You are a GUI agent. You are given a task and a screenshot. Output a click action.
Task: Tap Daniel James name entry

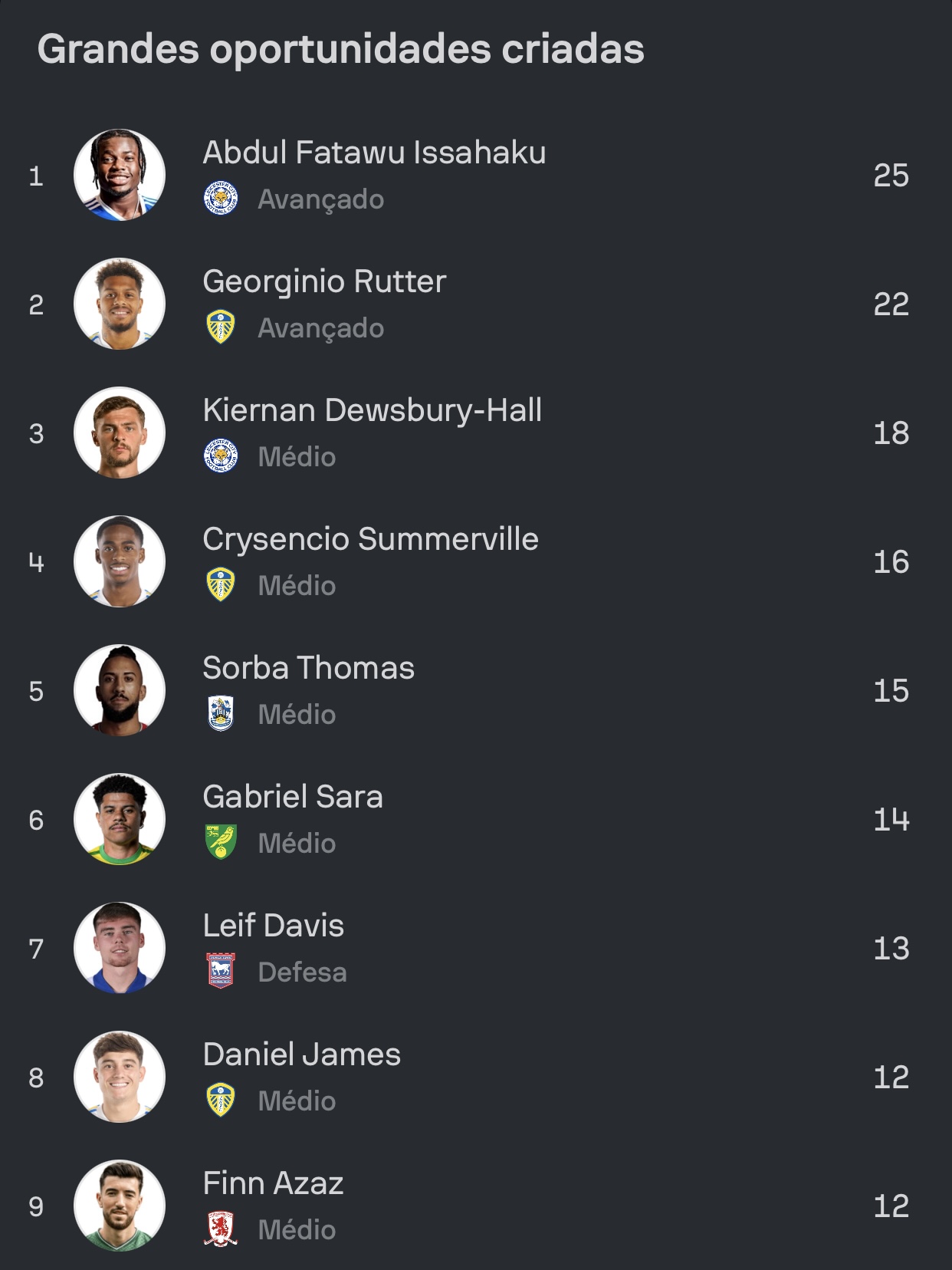302,1054
